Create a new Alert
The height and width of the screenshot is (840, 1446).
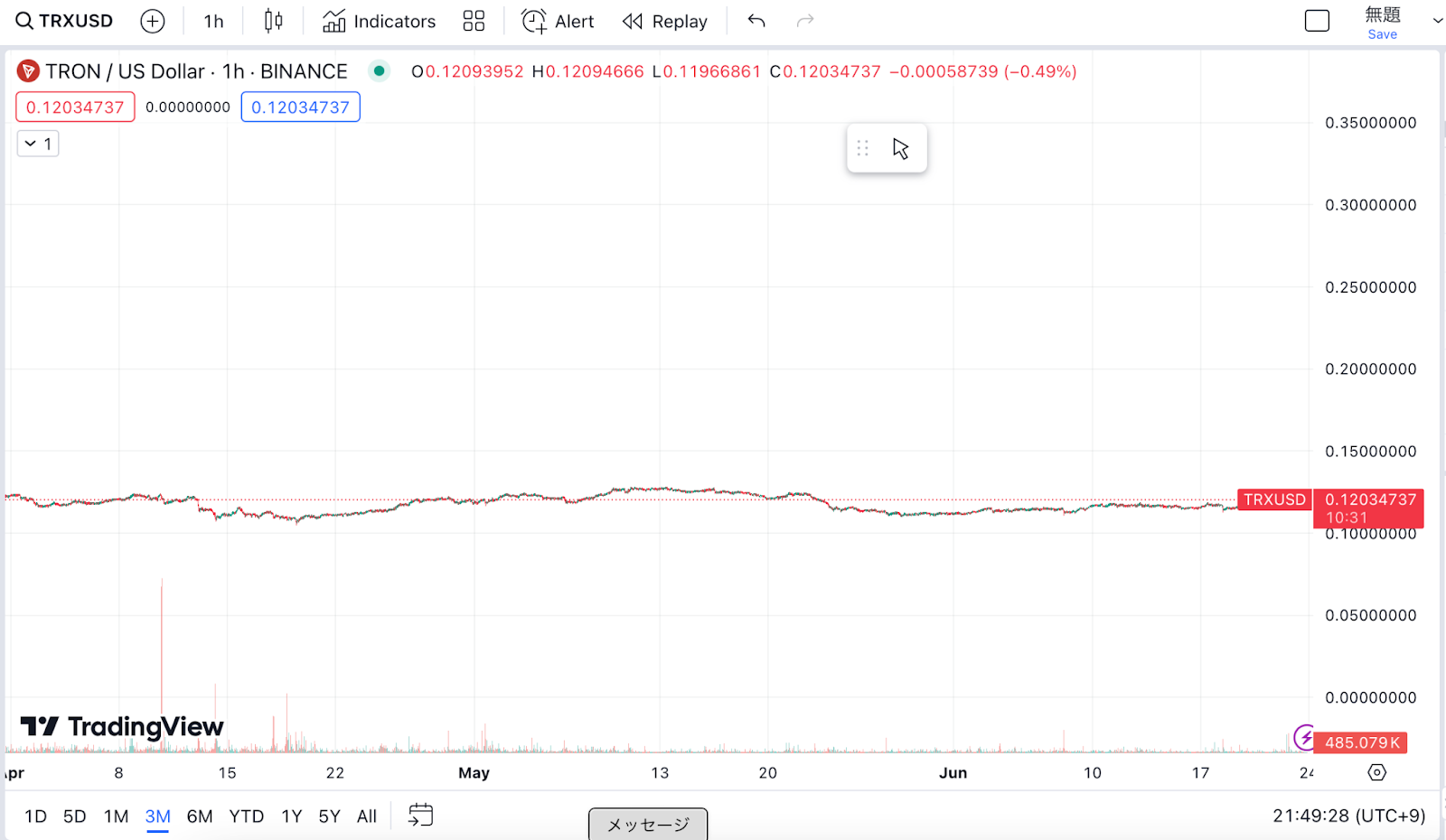[x=558, y=21]
